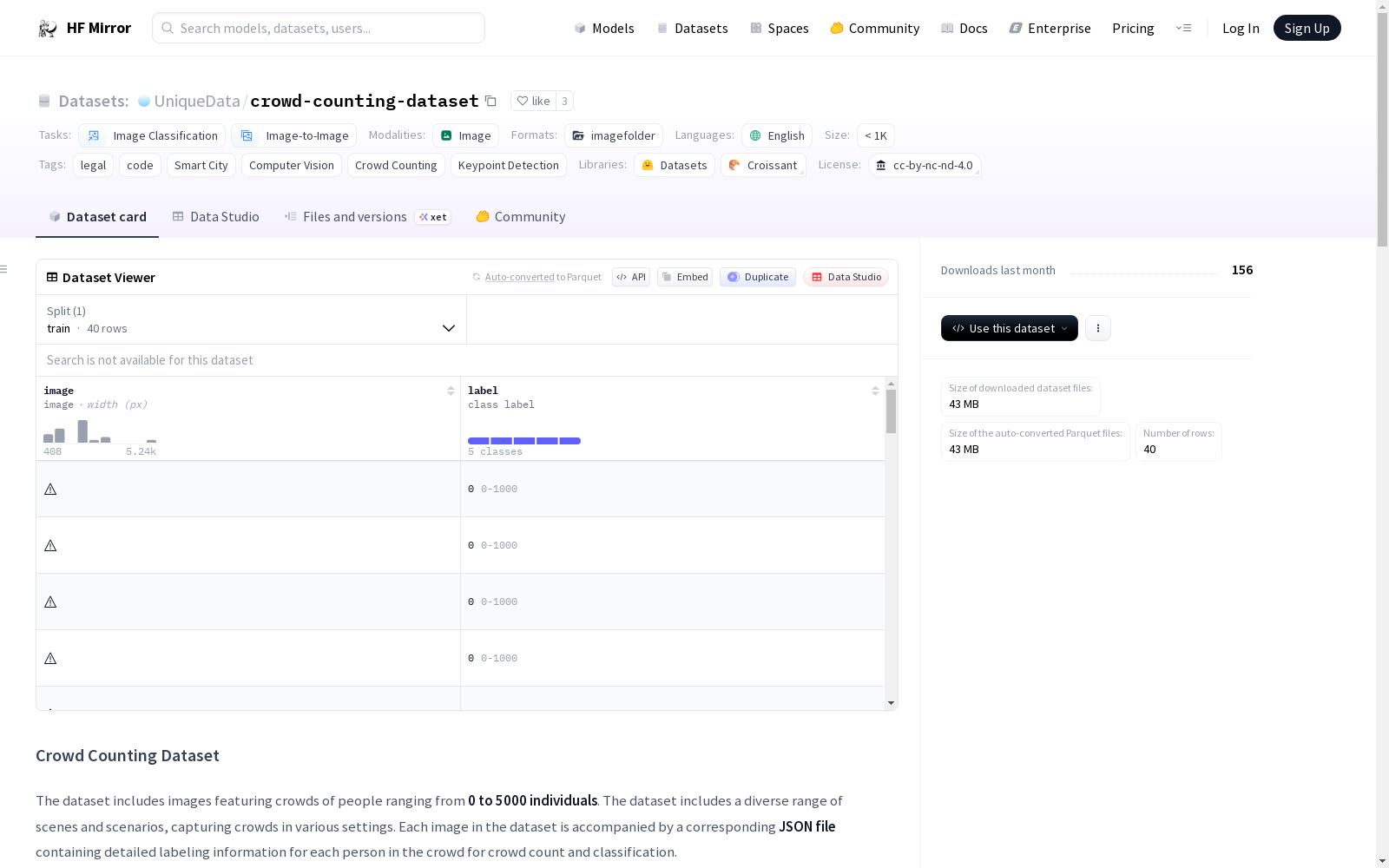This screenshot has height=868, width=1389.
Task: Open Community in the top navigation
Action: [x=875, y=28]
